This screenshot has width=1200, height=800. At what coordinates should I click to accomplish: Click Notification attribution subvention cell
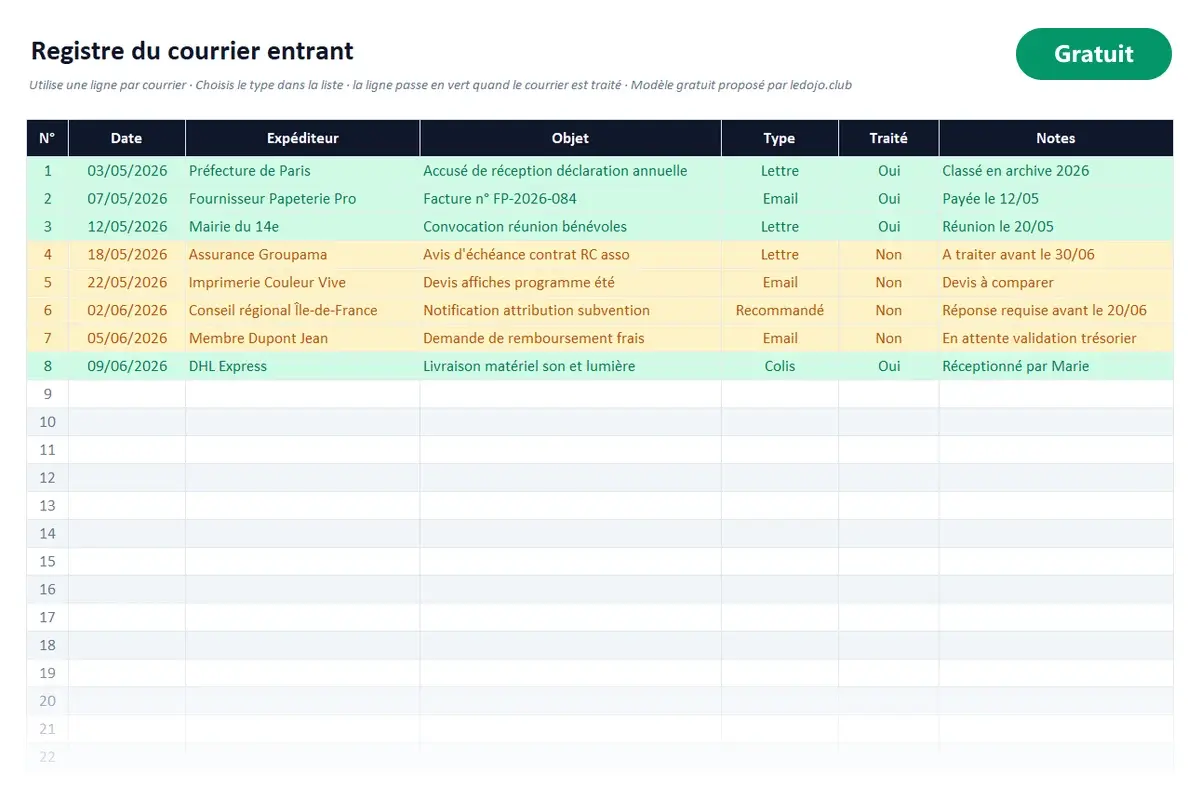[570, 311]
